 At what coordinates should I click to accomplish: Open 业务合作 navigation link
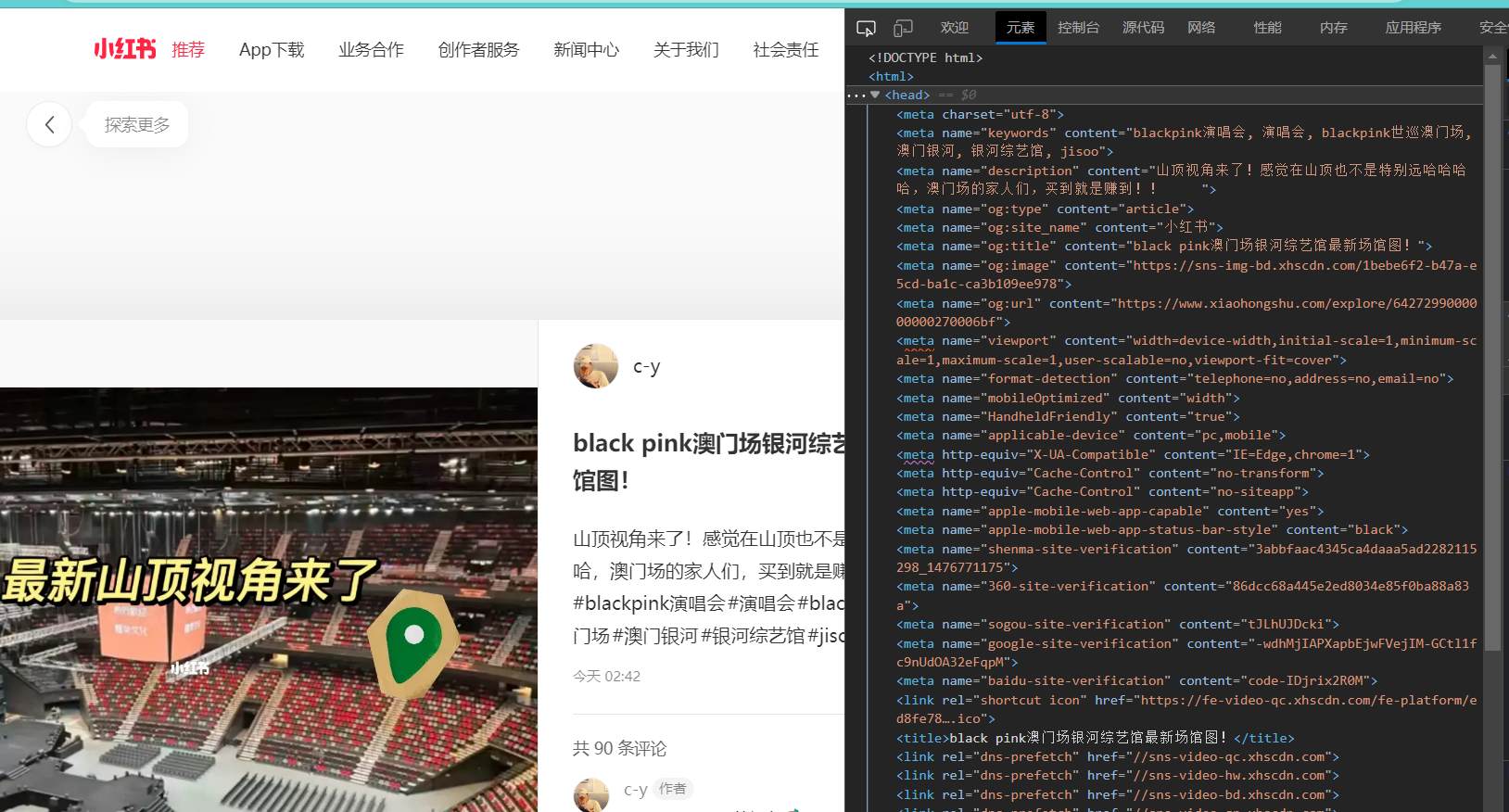click(371, 49)
